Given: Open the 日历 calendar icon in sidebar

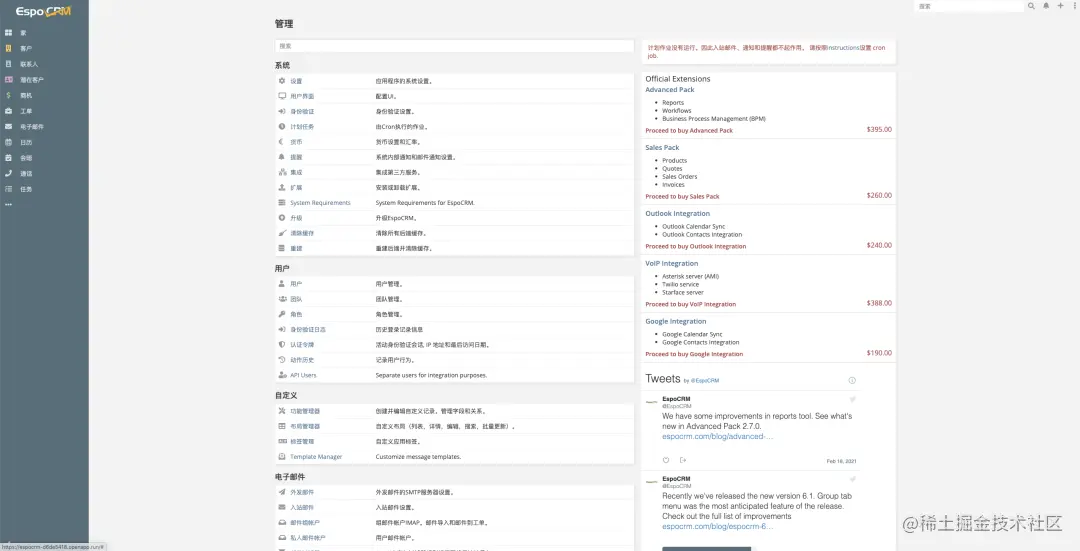Looking at the screenshot, I should click(x=8, y=142).
